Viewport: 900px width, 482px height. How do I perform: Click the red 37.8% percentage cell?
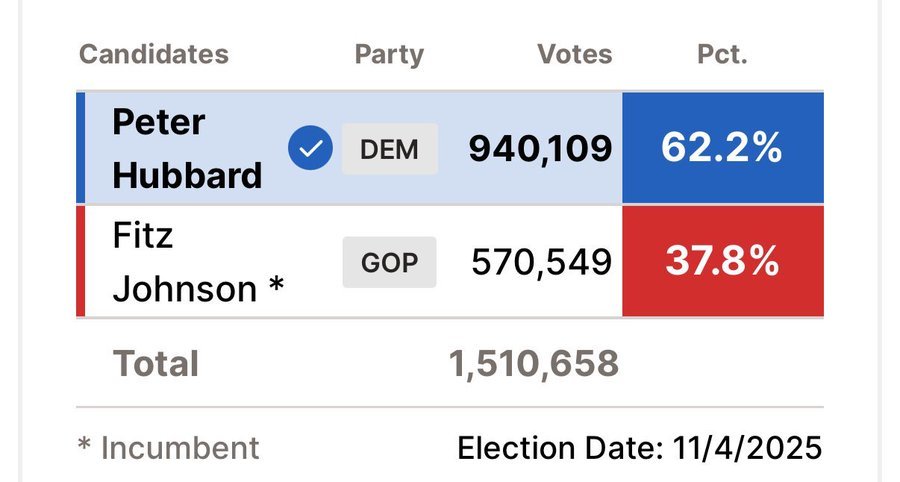722,263
